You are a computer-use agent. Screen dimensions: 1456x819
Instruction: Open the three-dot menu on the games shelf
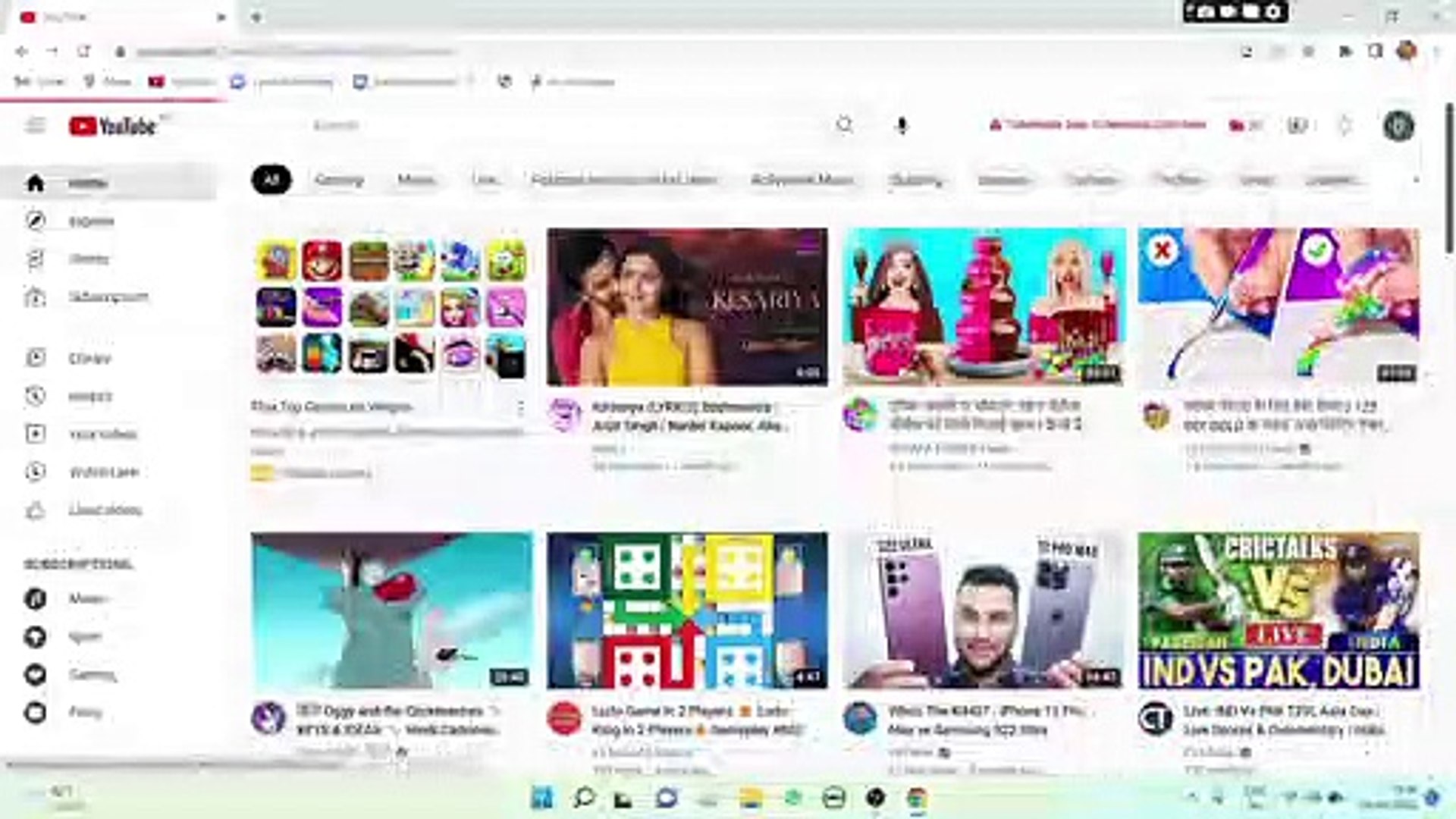[521, 407]
